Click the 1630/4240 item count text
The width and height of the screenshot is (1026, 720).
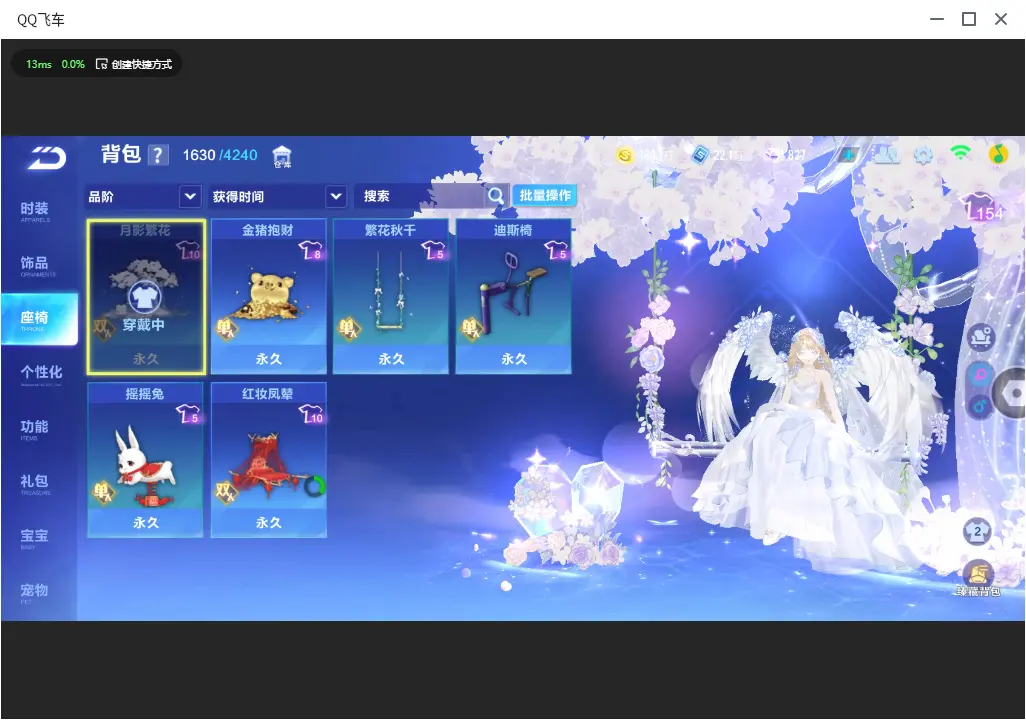tap(220, 155)
